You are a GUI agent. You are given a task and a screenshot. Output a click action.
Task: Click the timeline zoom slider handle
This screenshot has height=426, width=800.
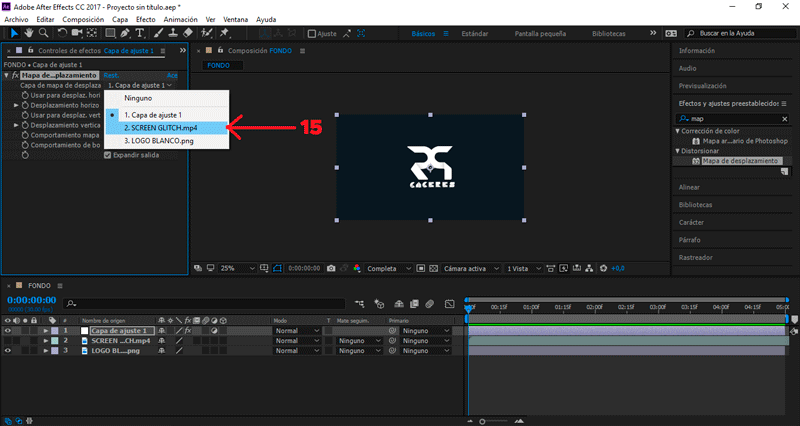point(482,421)
